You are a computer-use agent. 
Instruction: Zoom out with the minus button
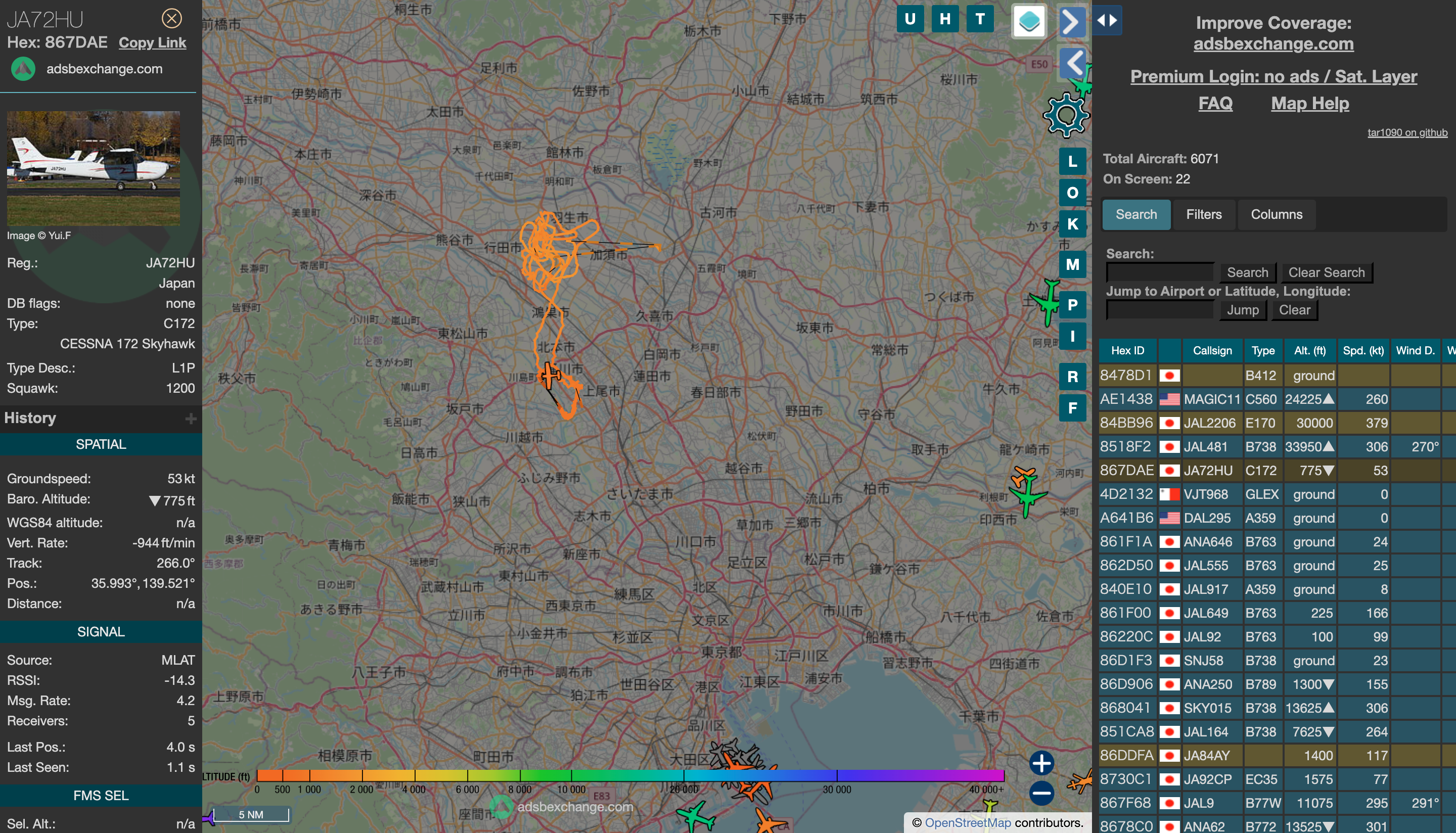click(x=1041, y=793)
